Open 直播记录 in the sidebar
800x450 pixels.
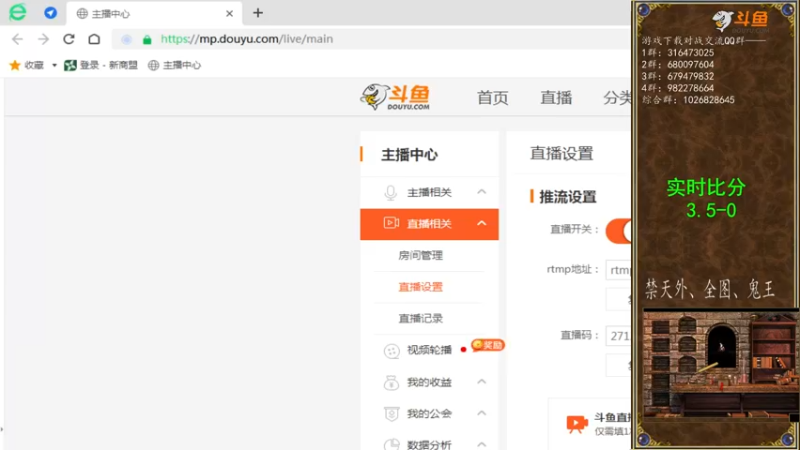point(420,318)
